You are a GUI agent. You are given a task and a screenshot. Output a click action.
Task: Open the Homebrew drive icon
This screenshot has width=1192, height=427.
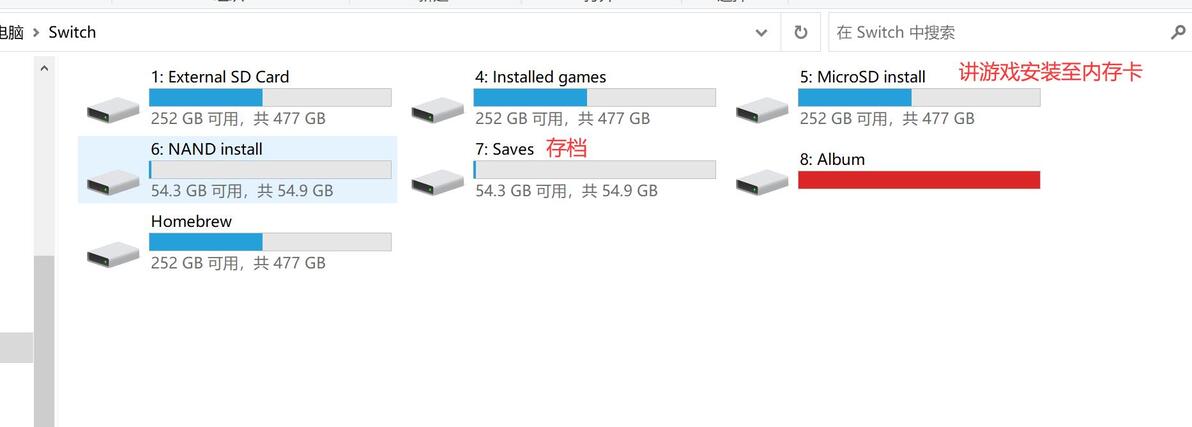(113, 253)
